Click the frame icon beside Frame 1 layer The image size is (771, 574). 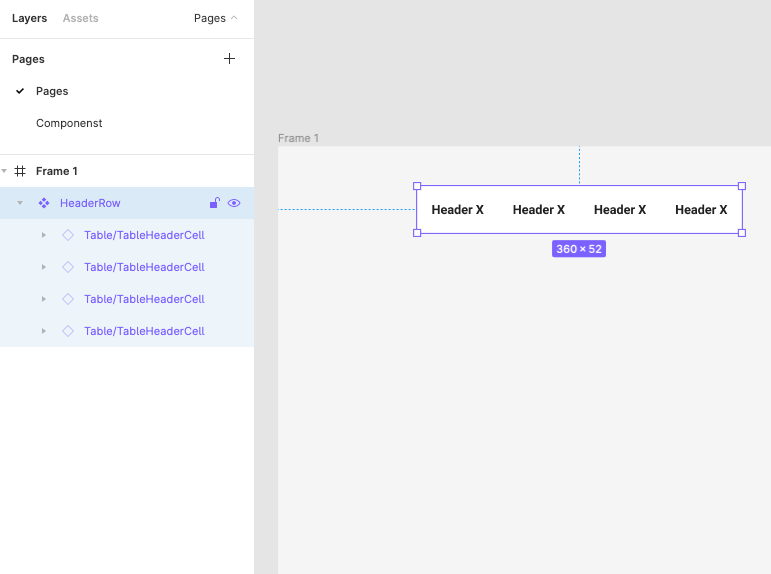(20, 171)
